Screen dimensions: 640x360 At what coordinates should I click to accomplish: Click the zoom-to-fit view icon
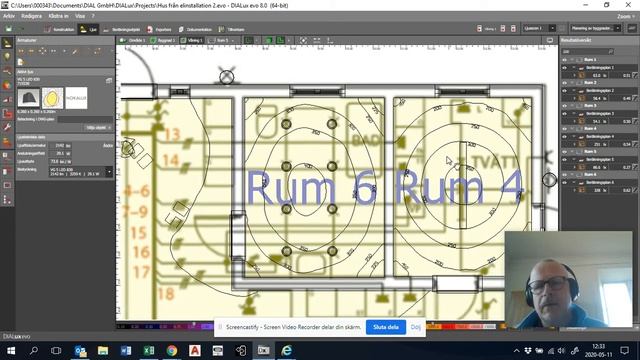pyautogui.click(x=303, y=40)
